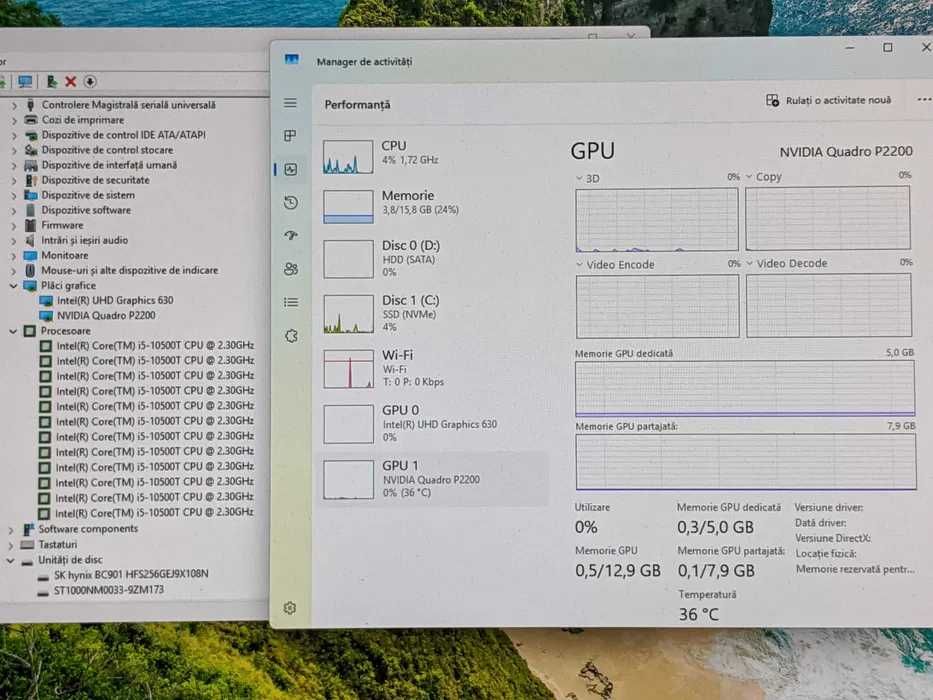
Task: Expand Software components tree node
Action: 11,529
